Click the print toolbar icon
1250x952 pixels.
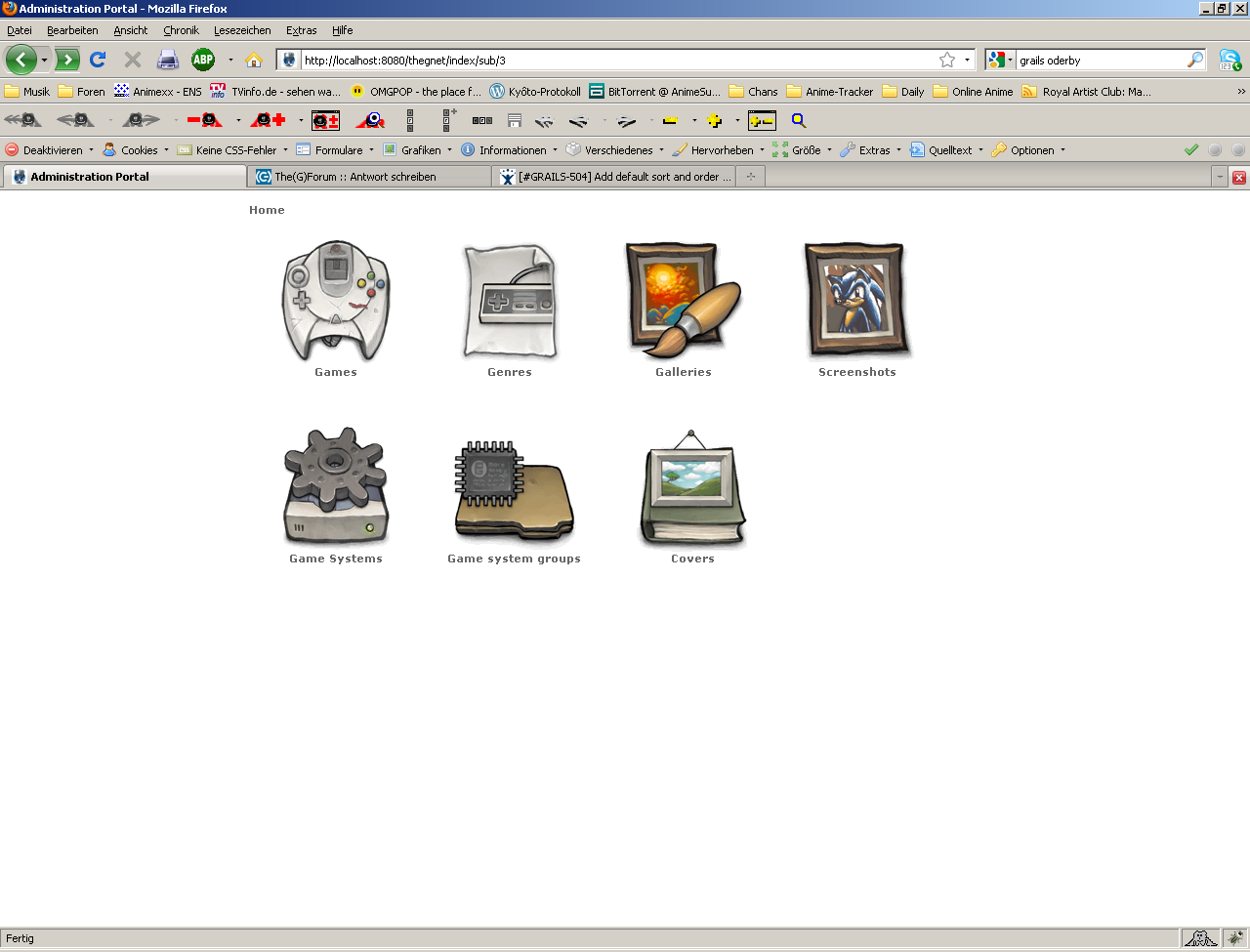168,60
